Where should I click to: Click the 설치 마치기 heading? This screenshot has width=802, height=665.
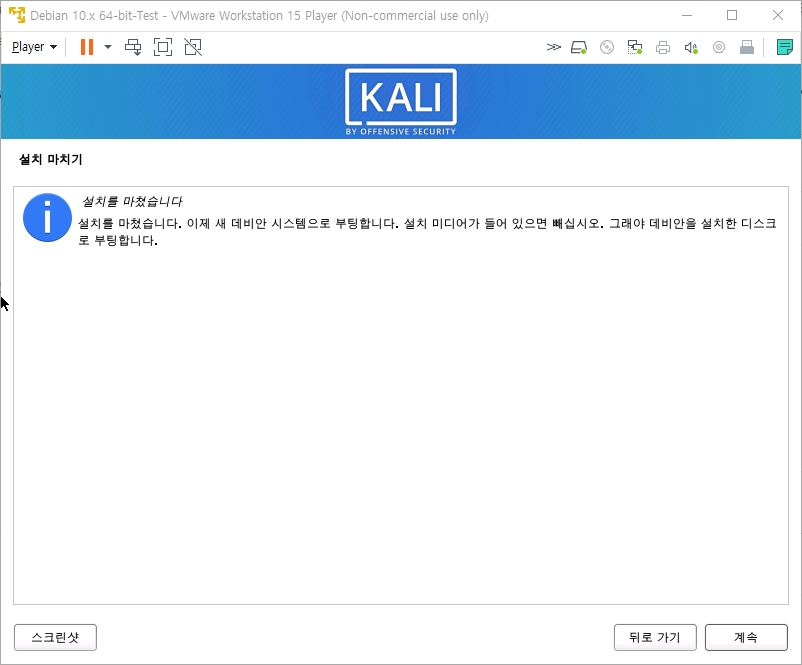click(51, 159)
